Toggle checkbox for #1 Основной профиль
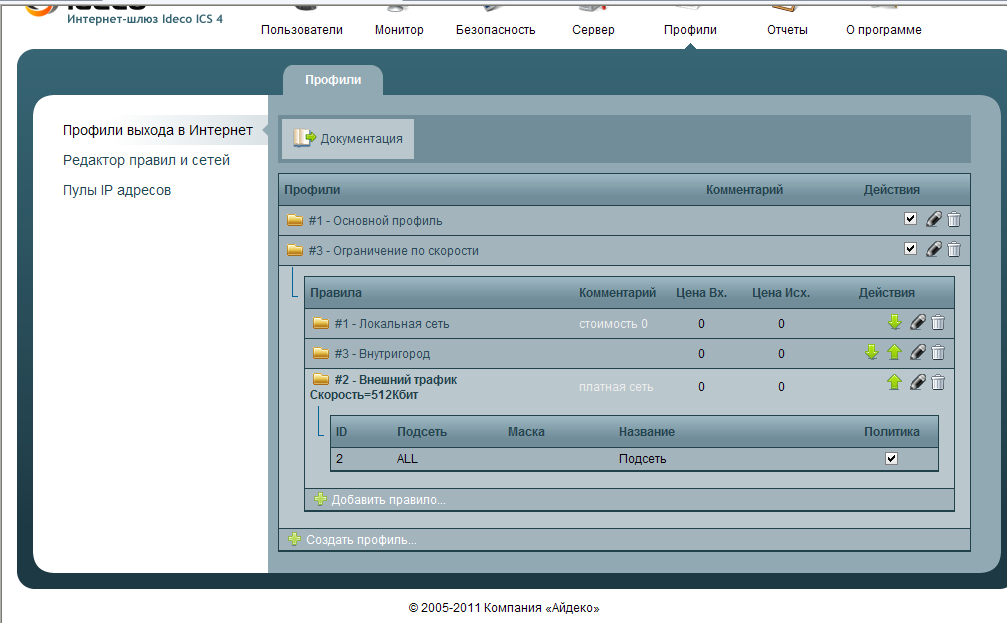Viewport: 1007px width, 623px height. pos(910,219)
